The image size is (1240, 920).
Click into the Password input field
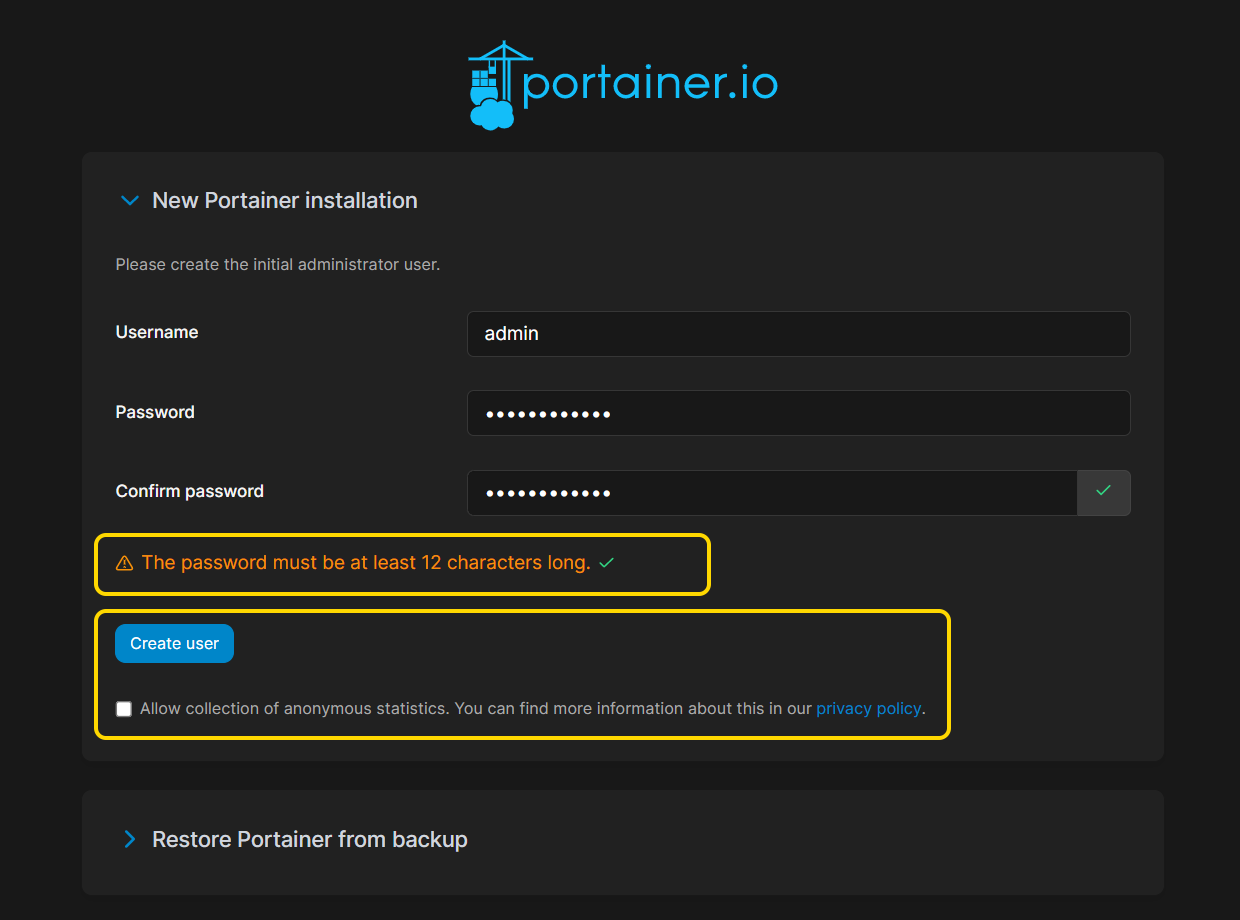pyautogui.click(x=798, y=413)
